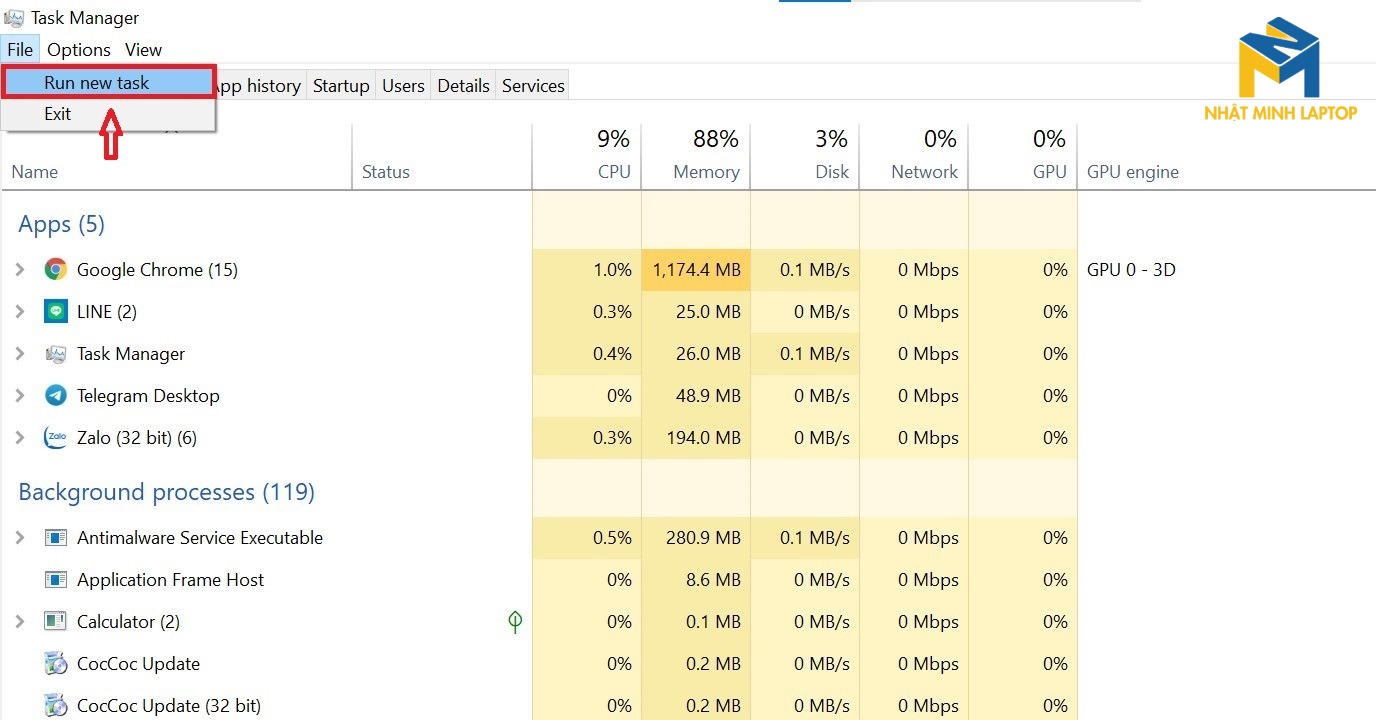Click the Zalo app icon
The width and height of the screenshot is (1376, 720).
56,437
